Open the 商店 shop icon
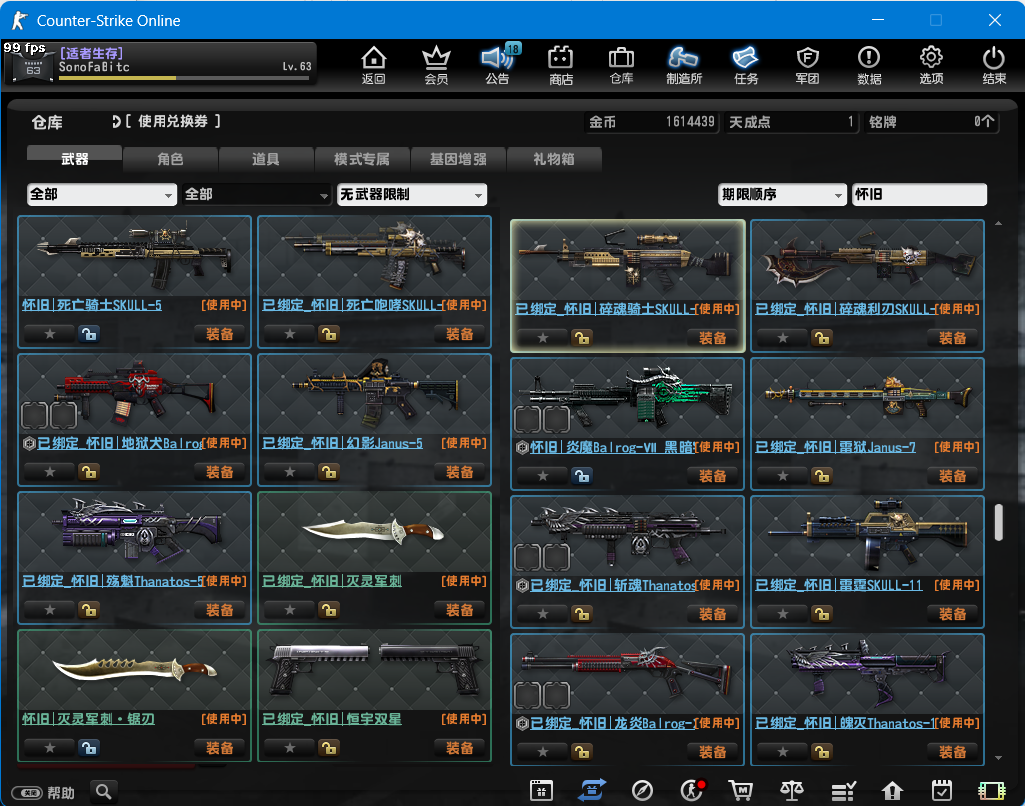 [x=561, y=65]
